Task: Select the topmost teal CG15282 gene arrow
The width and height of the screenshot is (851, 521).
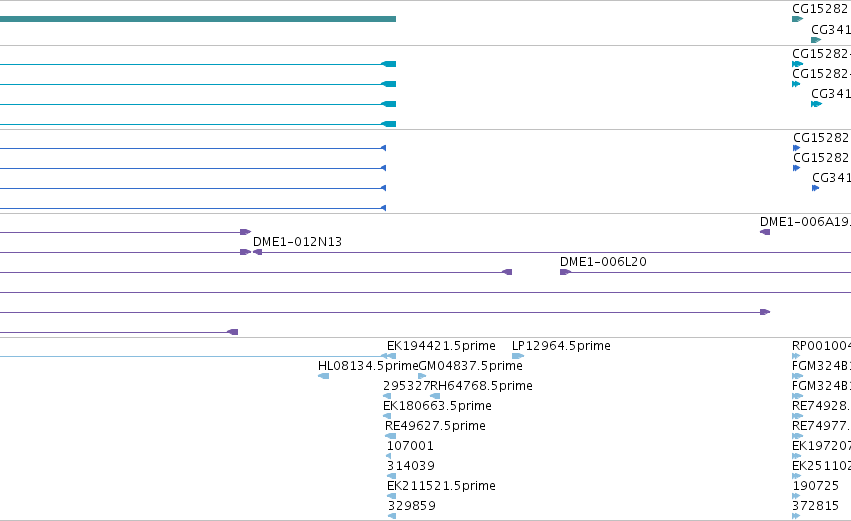Action: coord(797,20)
